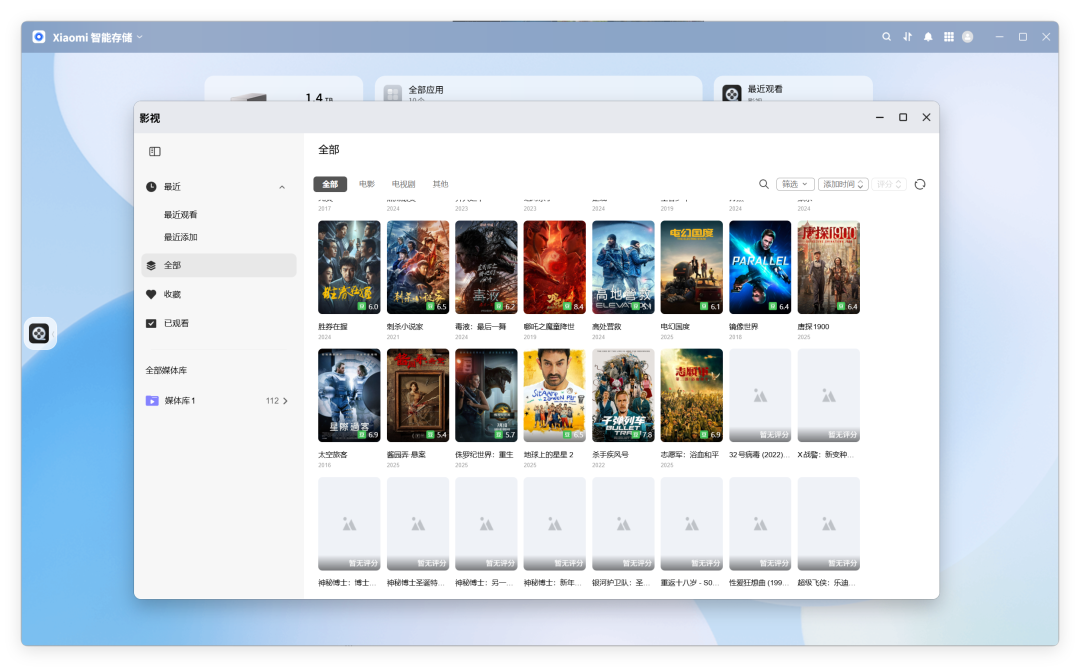Click the layers icon beside 全部
This screenshot has height=667, width=1080.
[151, 265]
